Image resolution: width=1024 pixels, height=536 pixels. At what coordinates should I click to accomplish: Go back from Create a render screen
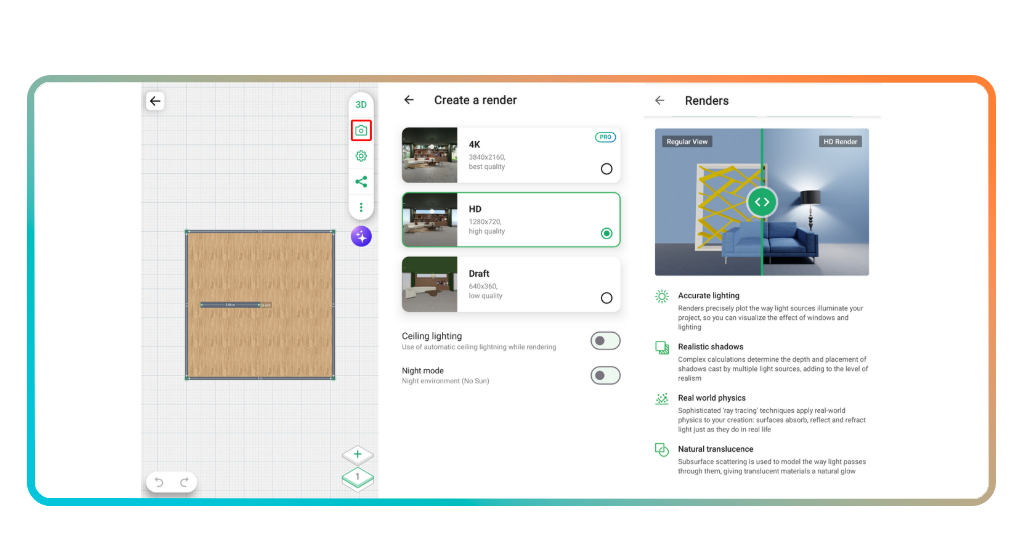tap(409, 100)
